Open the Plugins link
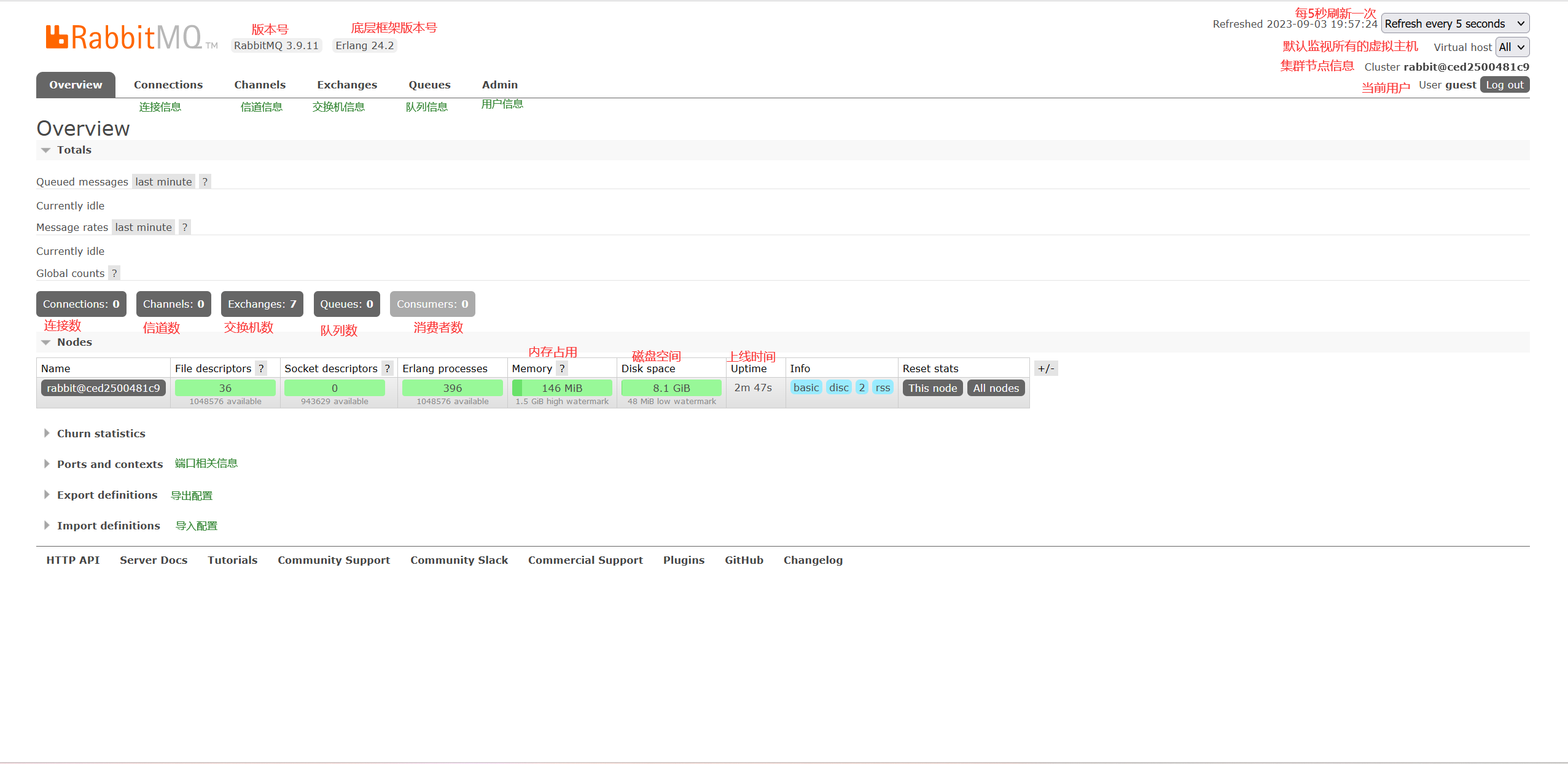 tap(684, 560)
